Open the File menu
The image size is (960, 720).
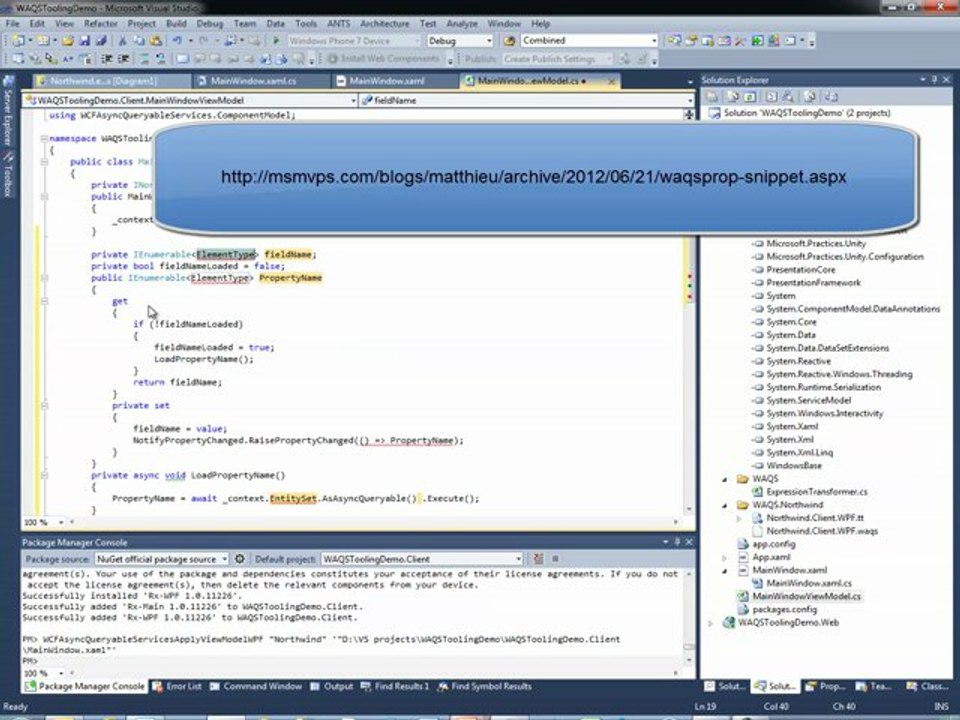click(x=12, y=24)
